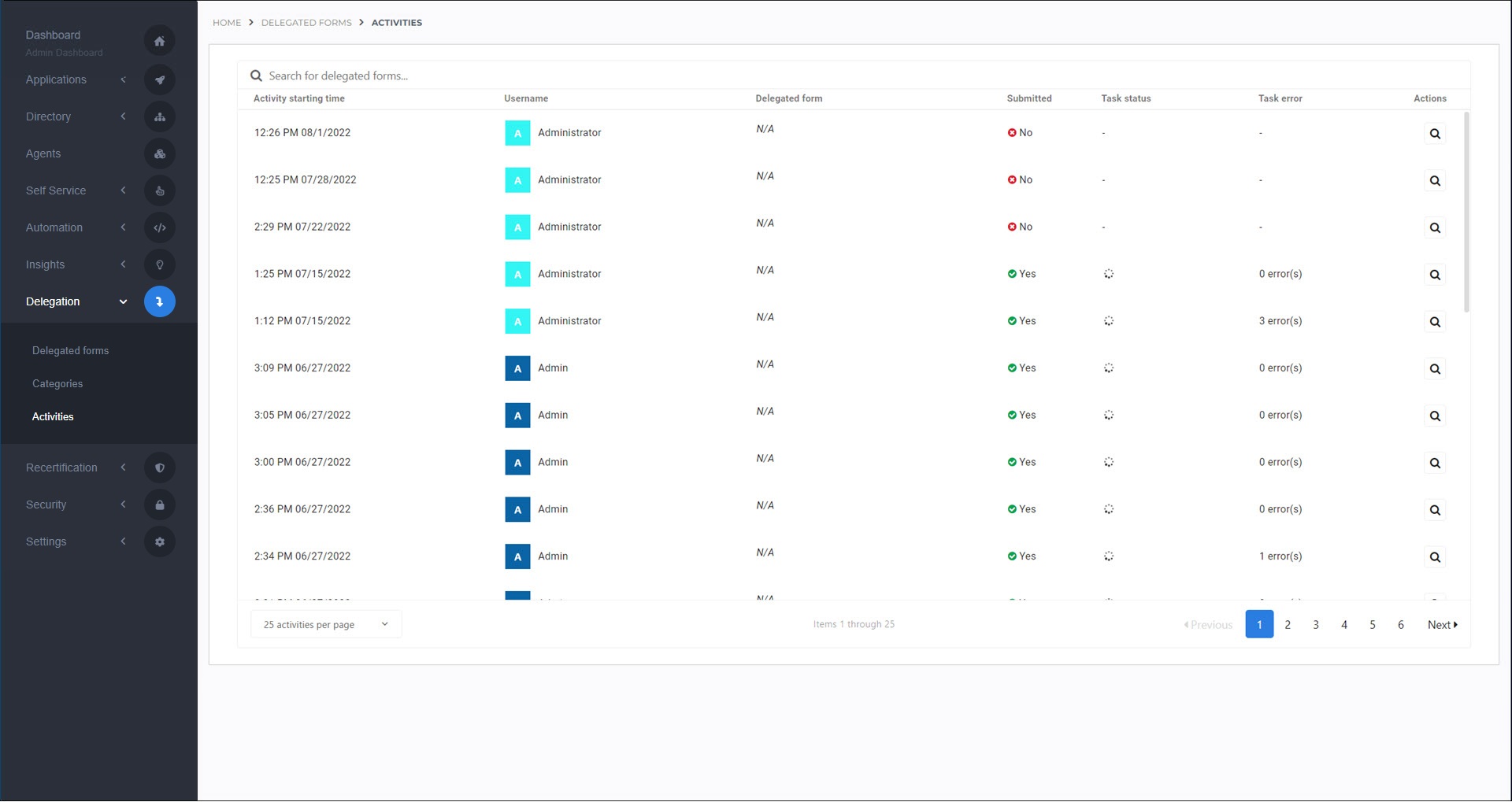Screen dimensions: 1512x802
Task: Open Delegated forms submenu item
Action: [70, 350]
